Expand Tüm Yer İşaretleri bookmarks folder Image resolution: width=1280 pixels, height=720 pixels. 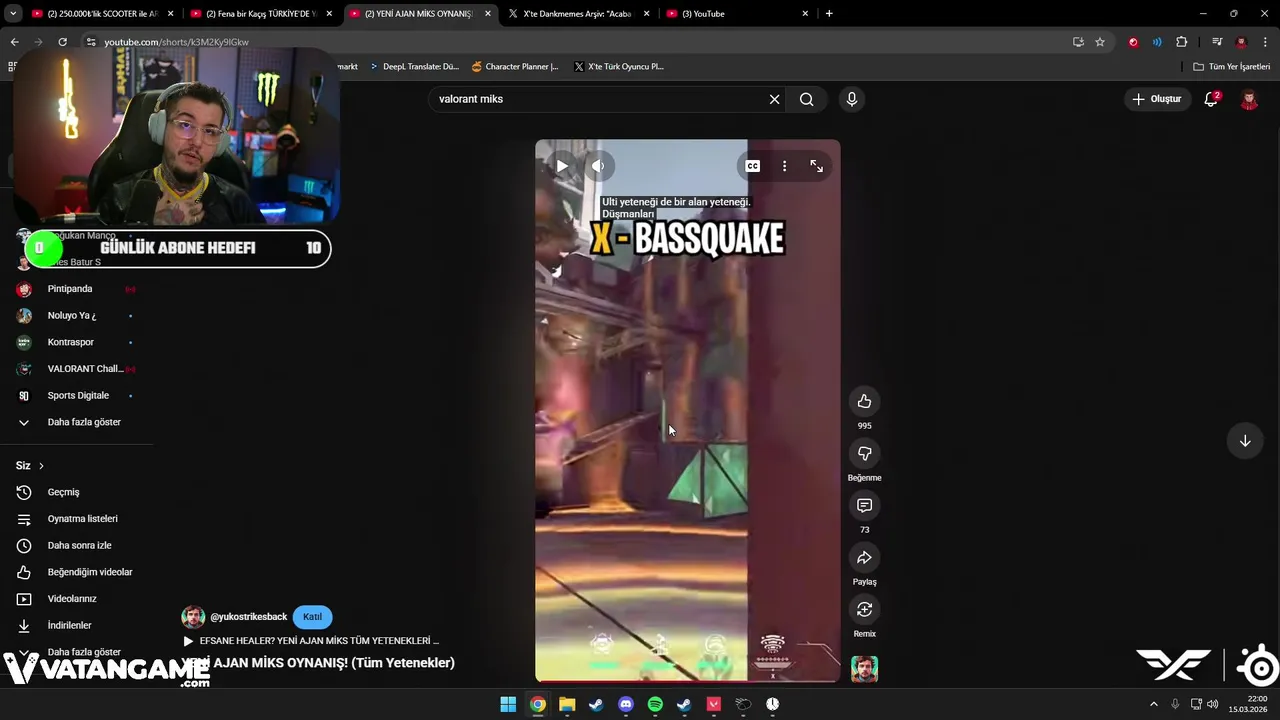point(1231,67)
